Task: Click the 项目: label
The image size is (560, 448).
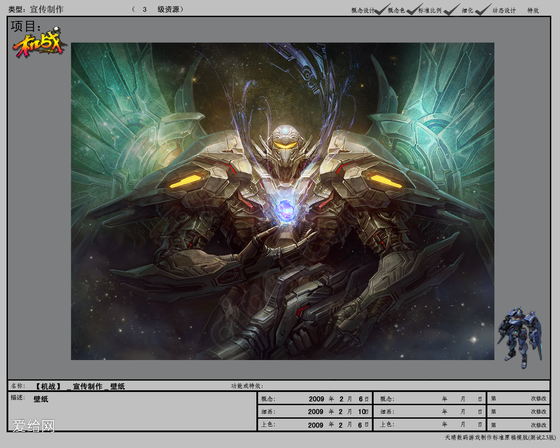Action: (x=25, y=26)
